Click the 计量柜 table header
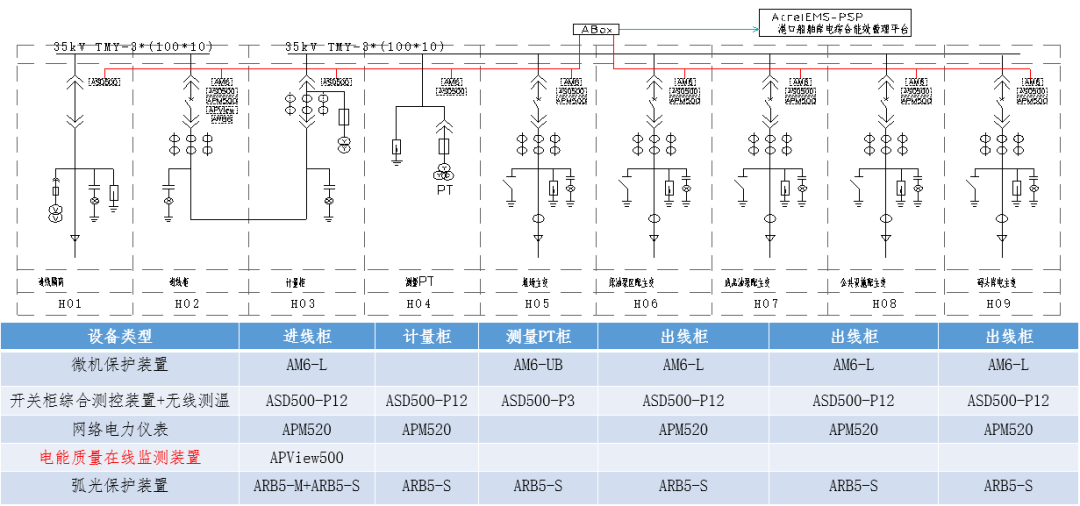The height and width of the screenshot is (506, 1080). click(427, 336)
